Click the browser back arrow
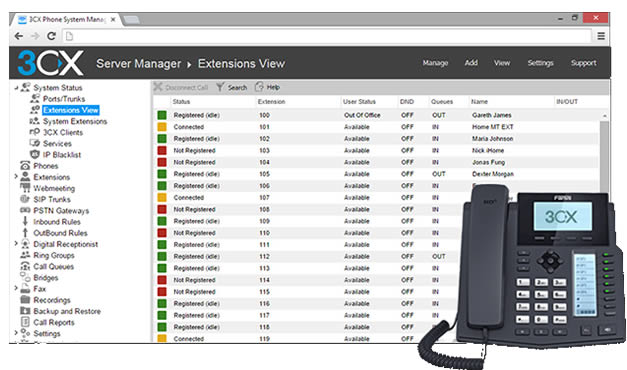Viewport: 627px width, 370px height. coord(18,36)
